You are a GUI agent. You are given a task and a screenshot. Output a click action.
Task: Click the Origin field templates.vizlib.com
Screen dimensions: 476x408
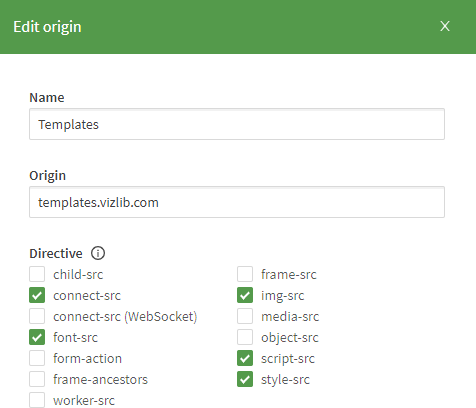click(237, 202)
